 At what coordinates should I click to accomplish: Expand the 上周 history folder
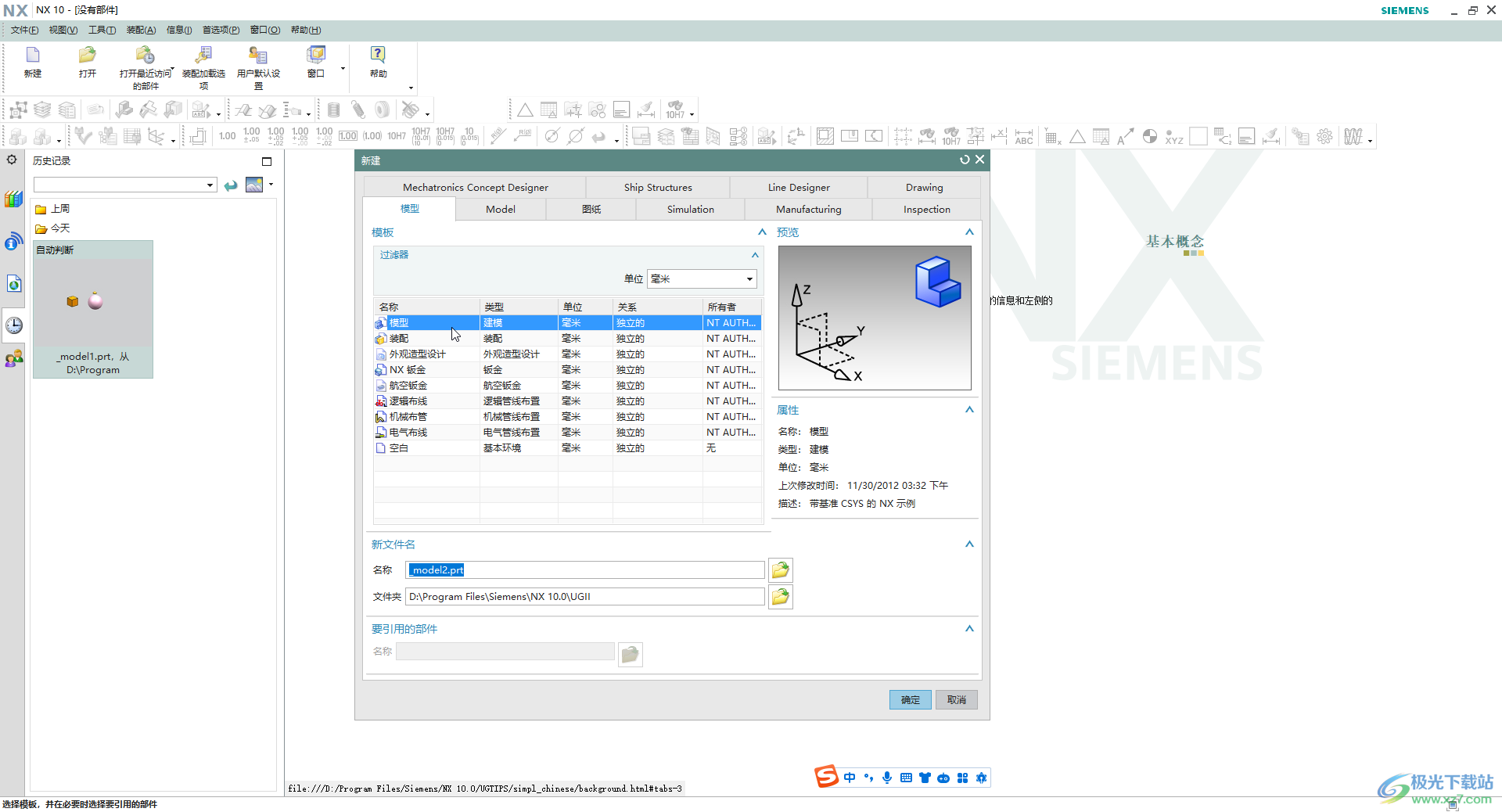[x=52, y=209]
